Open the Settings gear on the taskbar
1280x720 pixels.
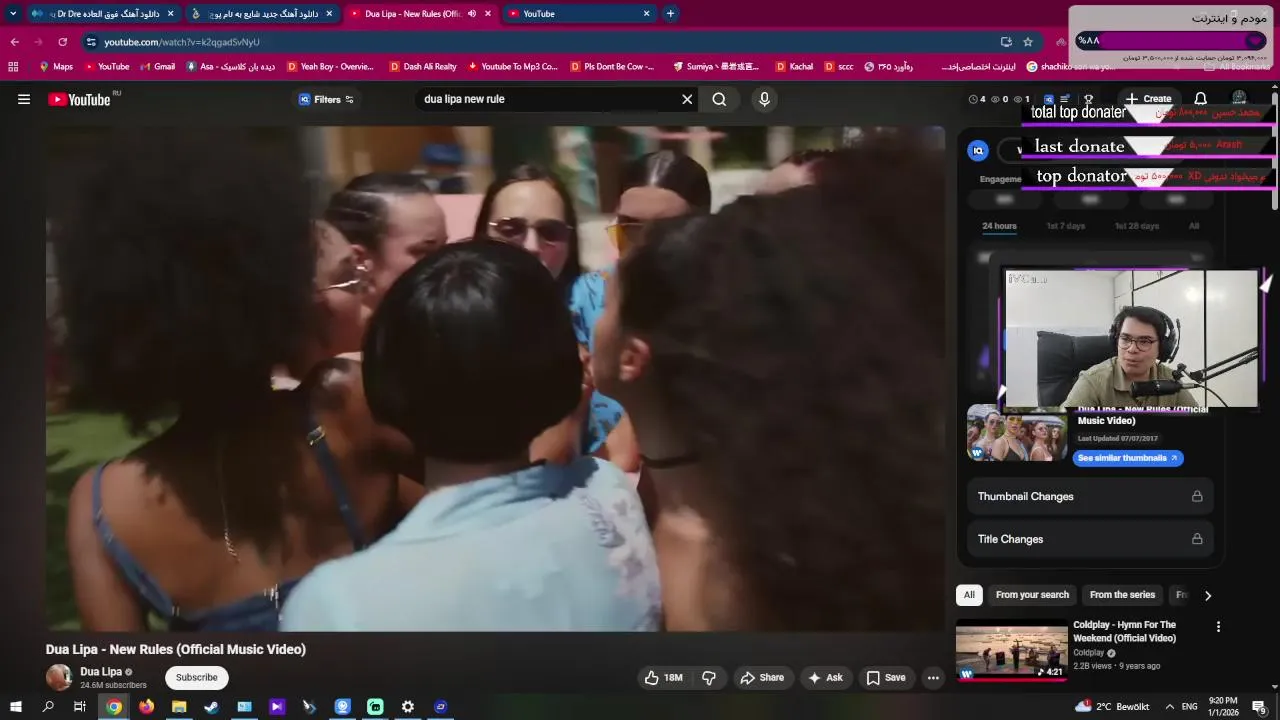[408, 707]
